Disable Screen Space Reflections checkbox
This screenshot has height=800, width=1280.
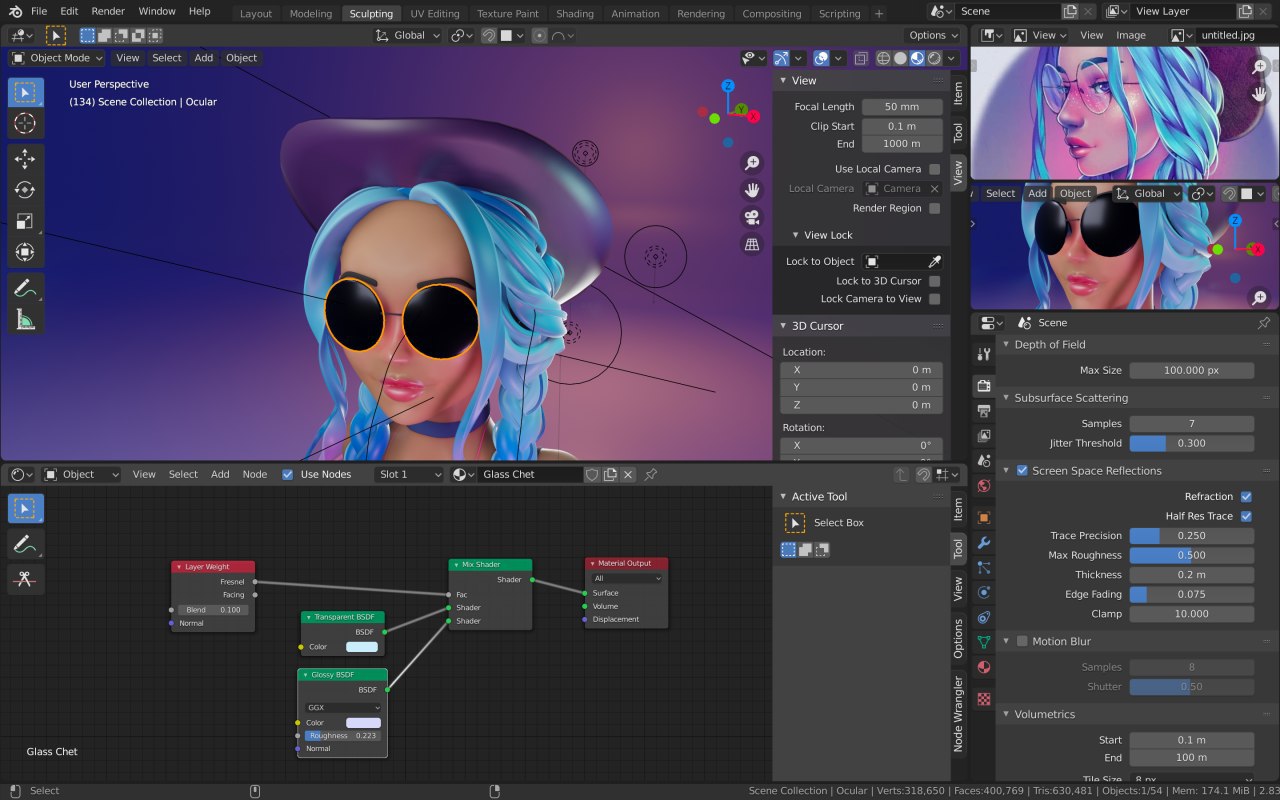pos(1022,470)
